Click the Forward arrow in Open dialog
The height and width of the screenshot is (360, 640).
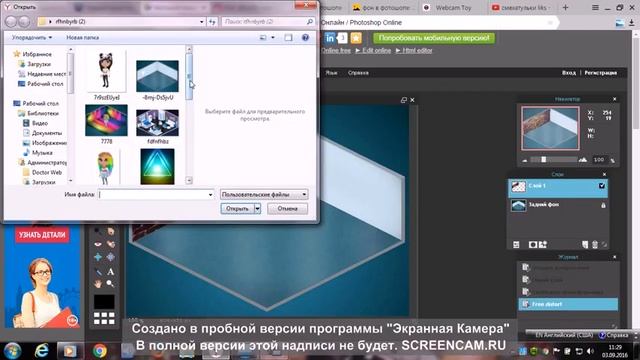24,22
